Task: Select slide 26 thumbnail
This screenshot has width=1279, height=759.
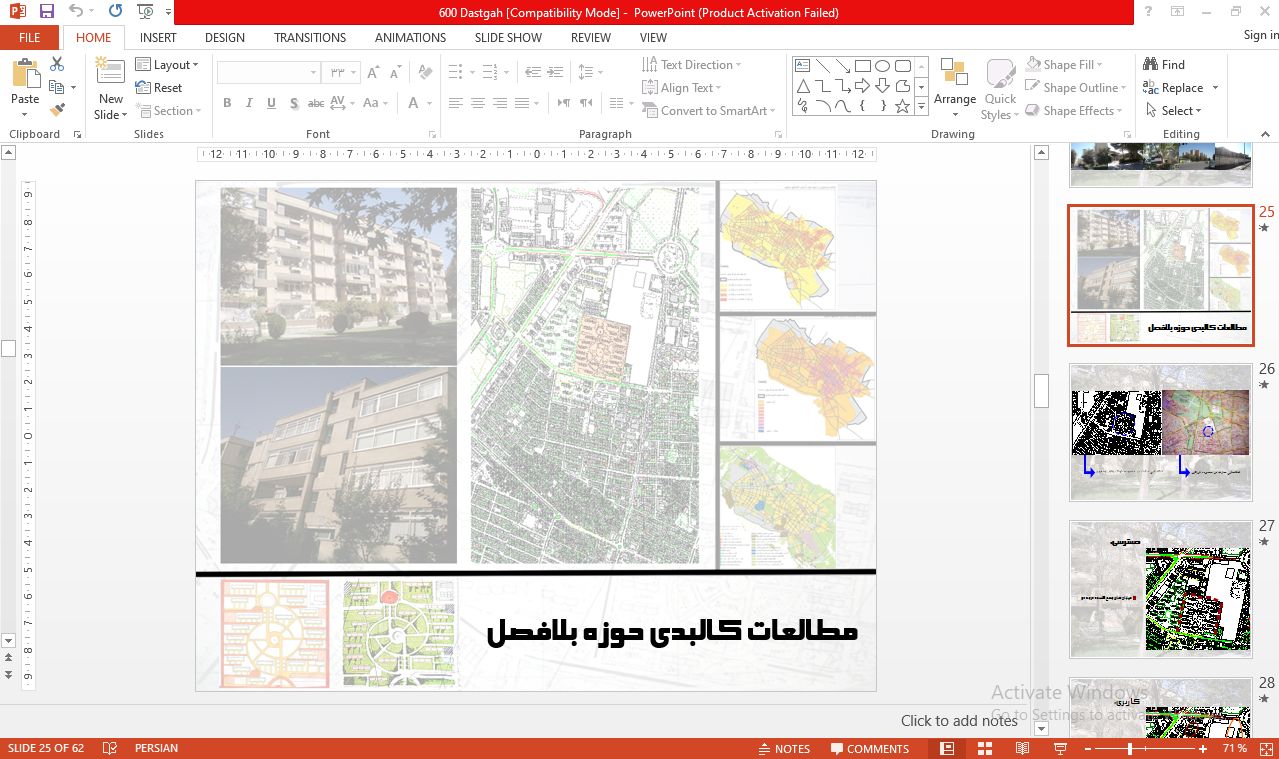Action: point(1160,432)
